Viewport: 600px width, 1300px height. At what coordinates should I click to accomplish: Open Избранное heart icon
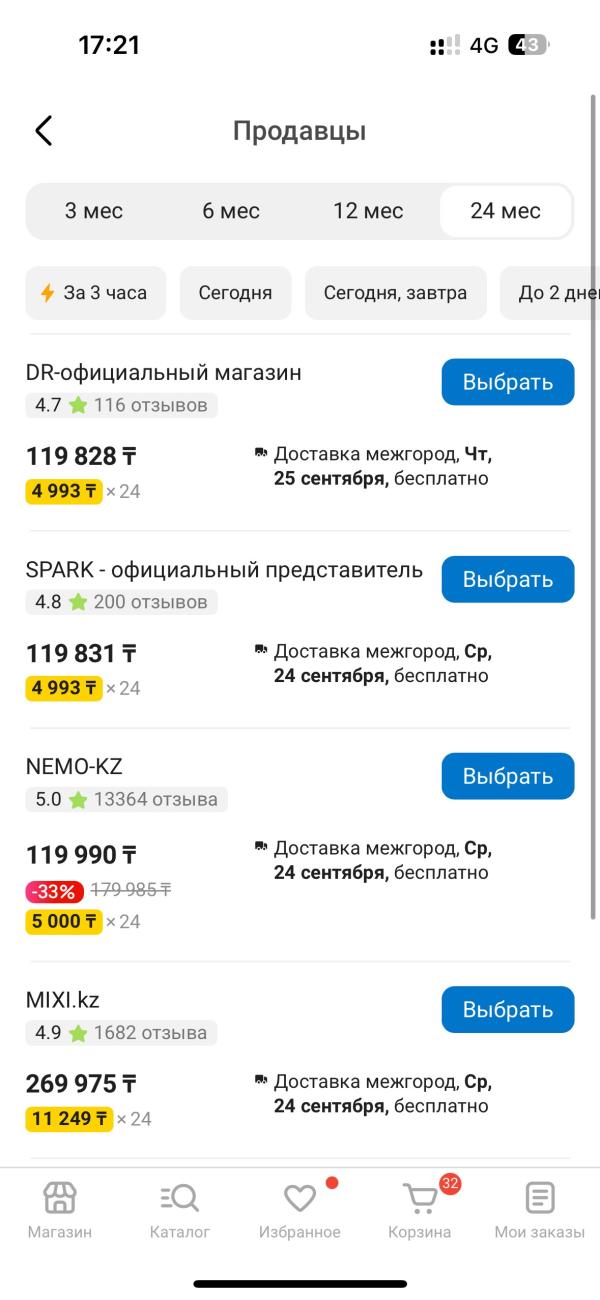point(300,1198)
